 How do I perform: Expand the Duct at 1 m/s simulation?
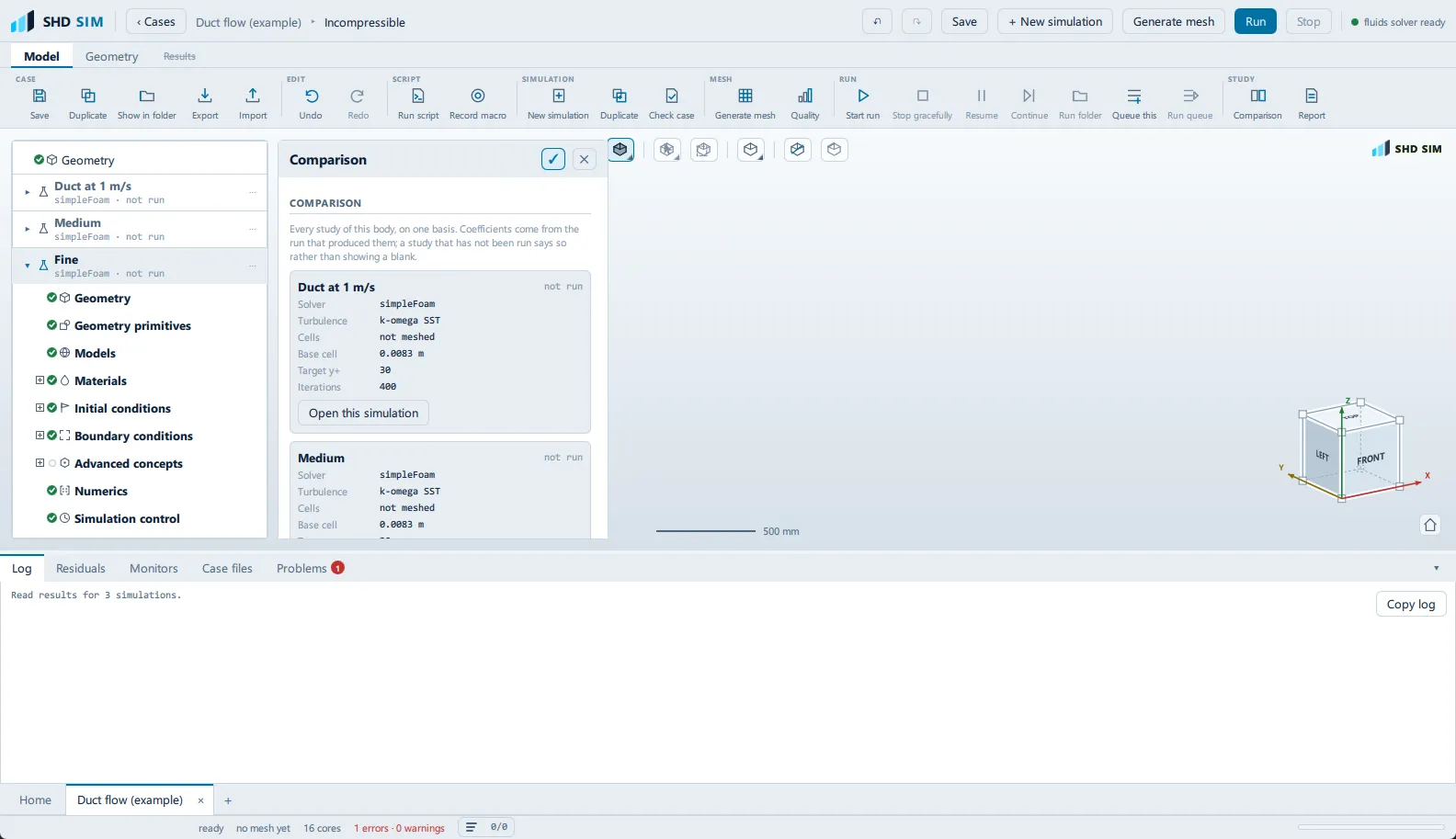28,192
